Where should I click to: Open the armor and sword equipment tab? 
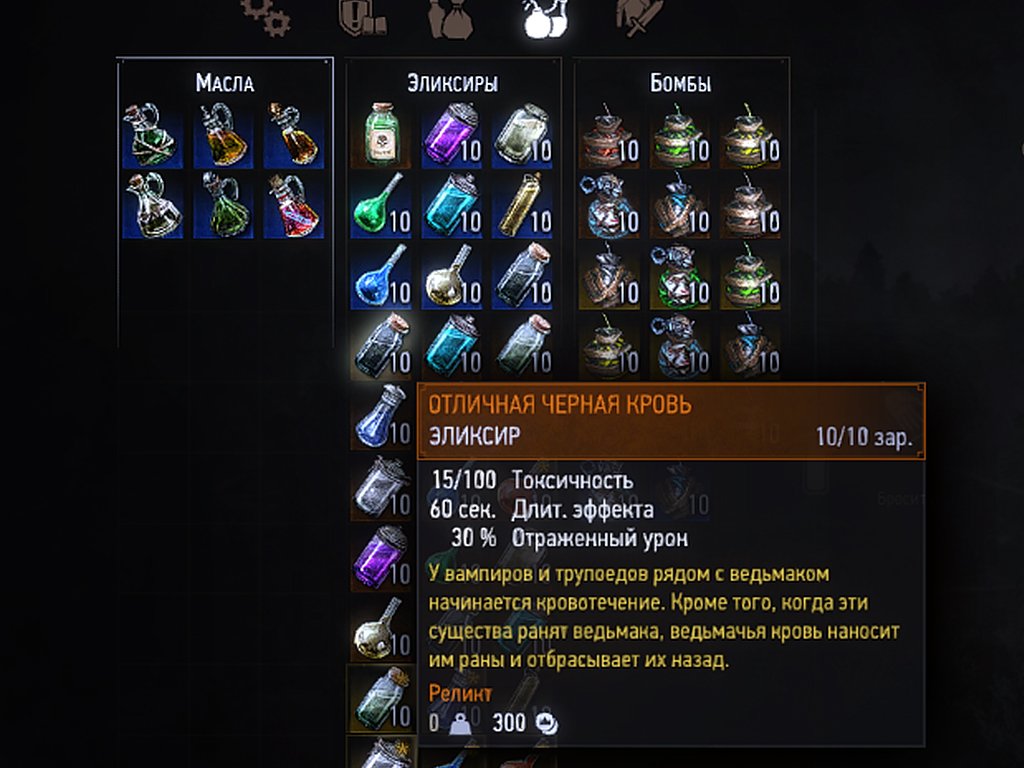tap(639, 17)
